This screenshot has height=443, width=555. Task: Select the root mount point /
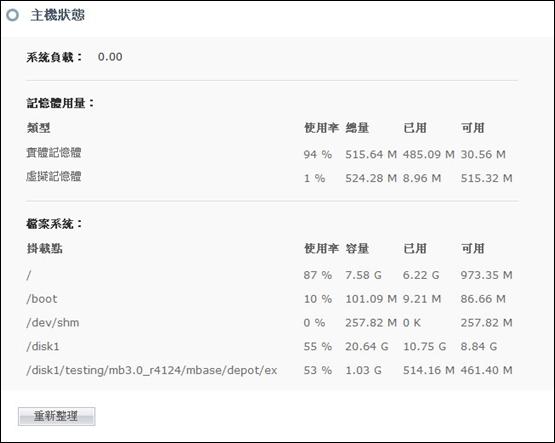click(x=29, y=275)
